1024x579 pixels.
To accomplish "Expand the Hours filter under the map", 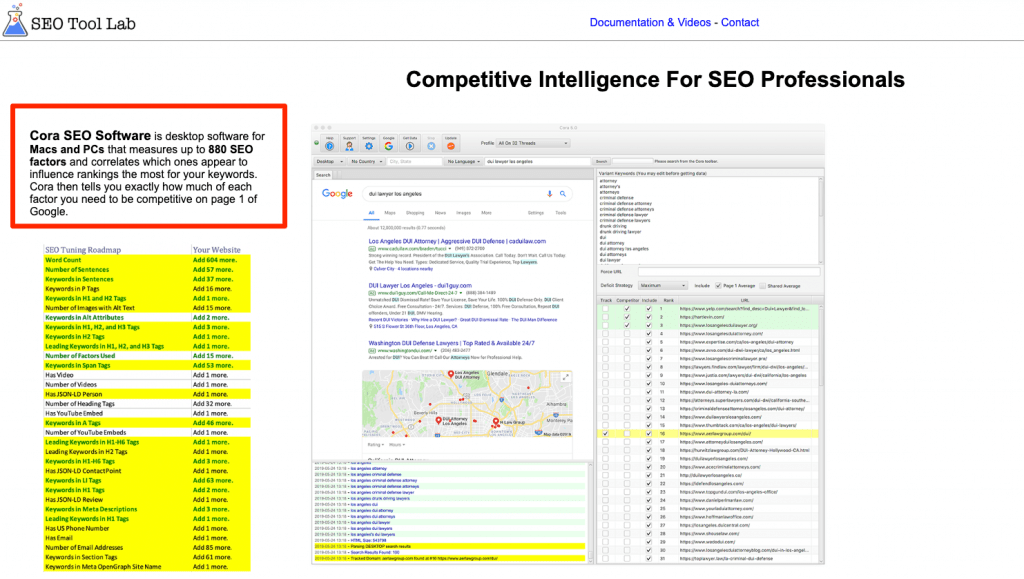I will tap(397, 445).
